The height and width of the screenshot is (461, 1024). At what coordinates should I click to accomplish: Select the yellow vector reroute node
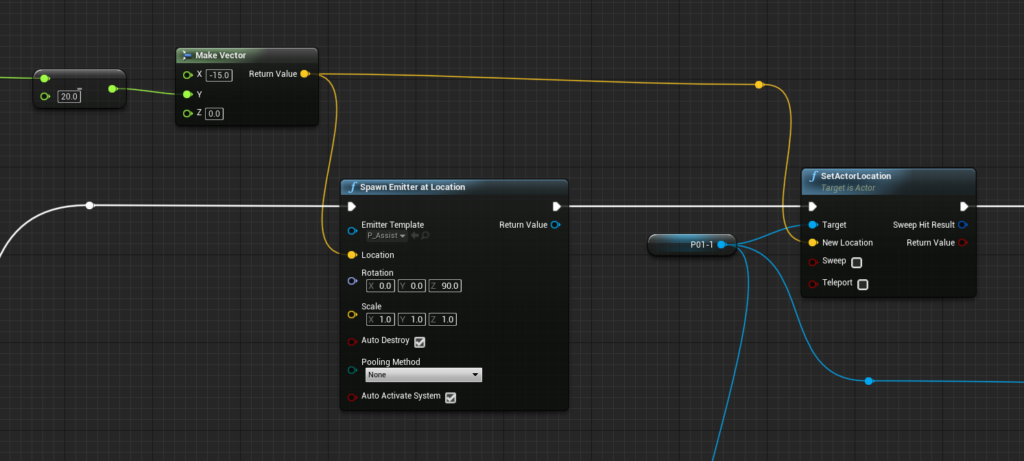pos(759,84)
